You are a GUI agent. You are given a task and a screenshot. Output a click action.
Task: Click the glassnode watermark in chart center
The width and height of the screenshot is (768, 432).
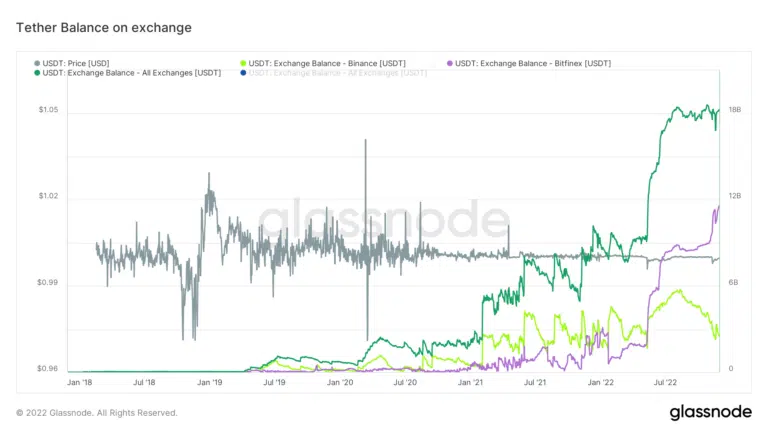pyautogui.click(x=384, y=221)
